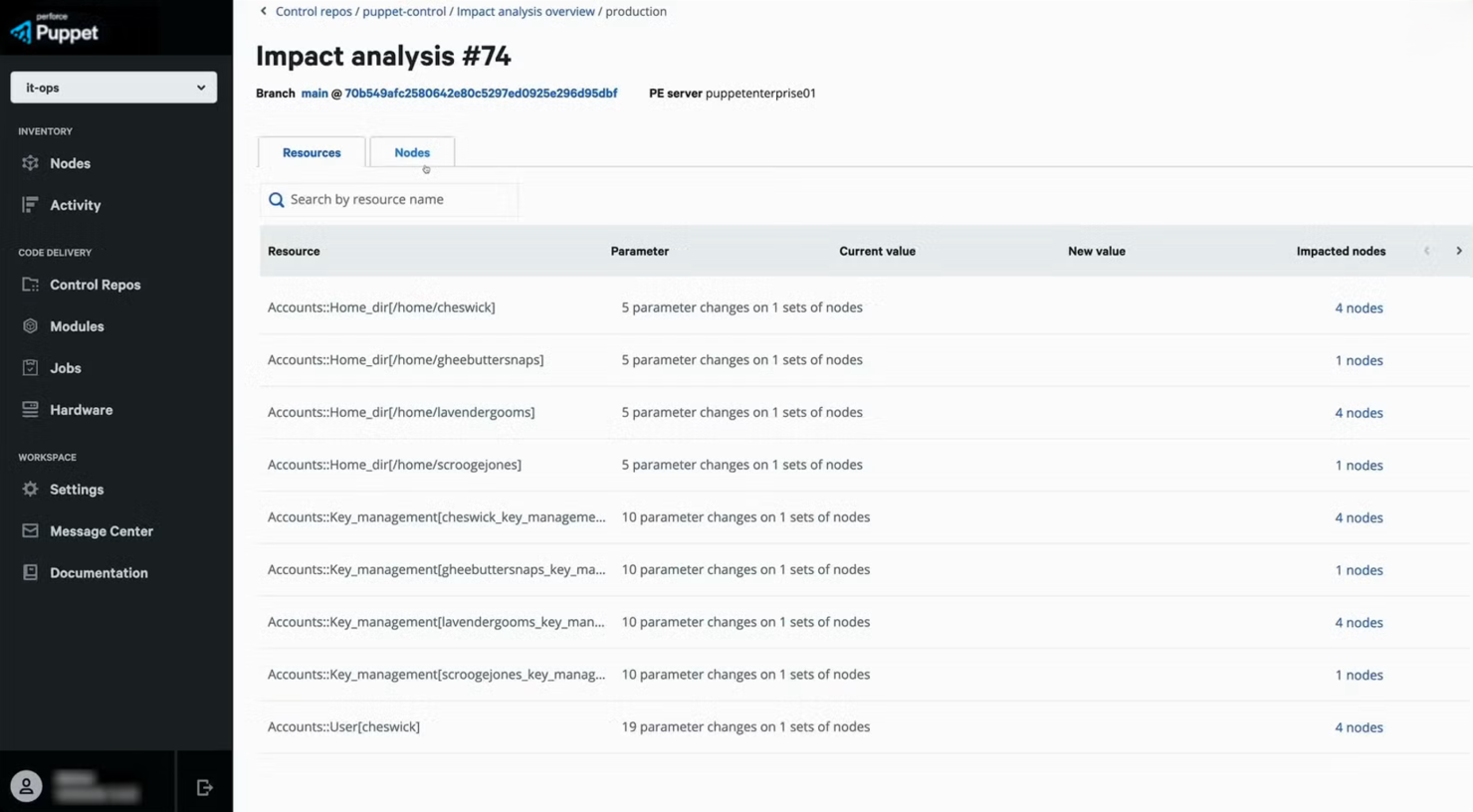Switch to the Nodes tab
This screenshot has width=1473, height=812.
[412, 152]
